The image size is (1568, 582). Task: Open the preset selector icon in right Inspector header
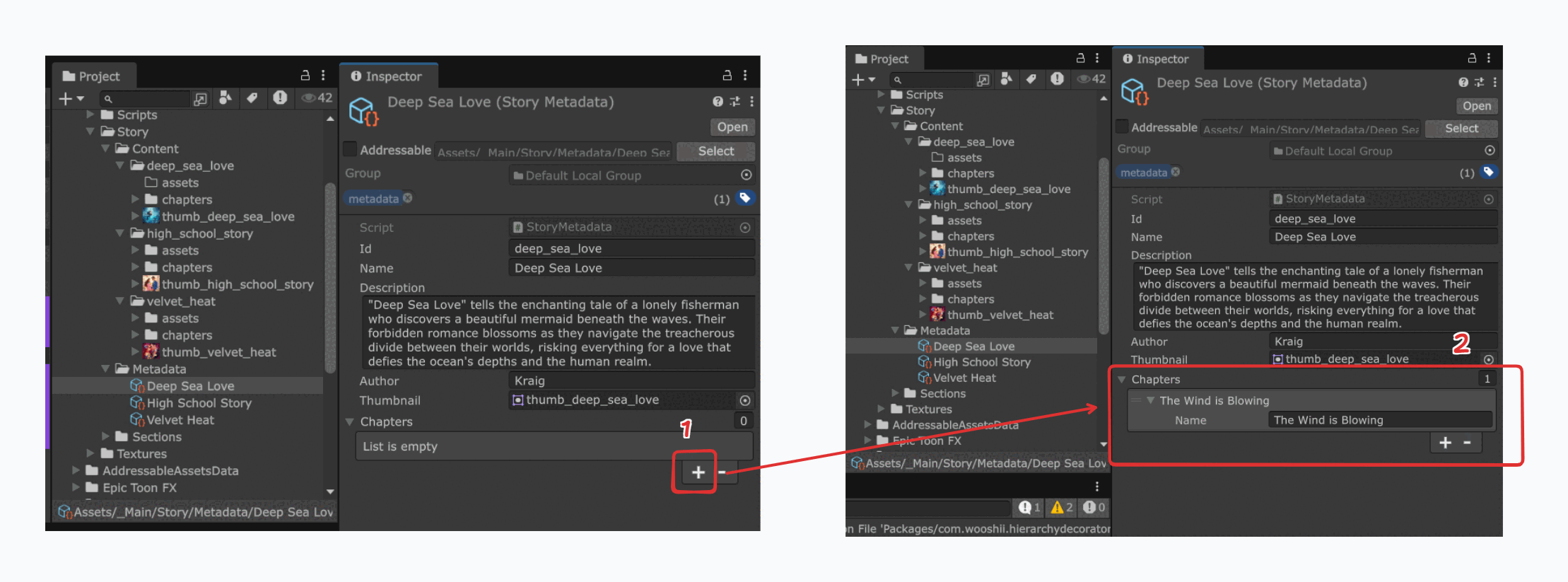pyautogui.click(x=1479, y=82)
